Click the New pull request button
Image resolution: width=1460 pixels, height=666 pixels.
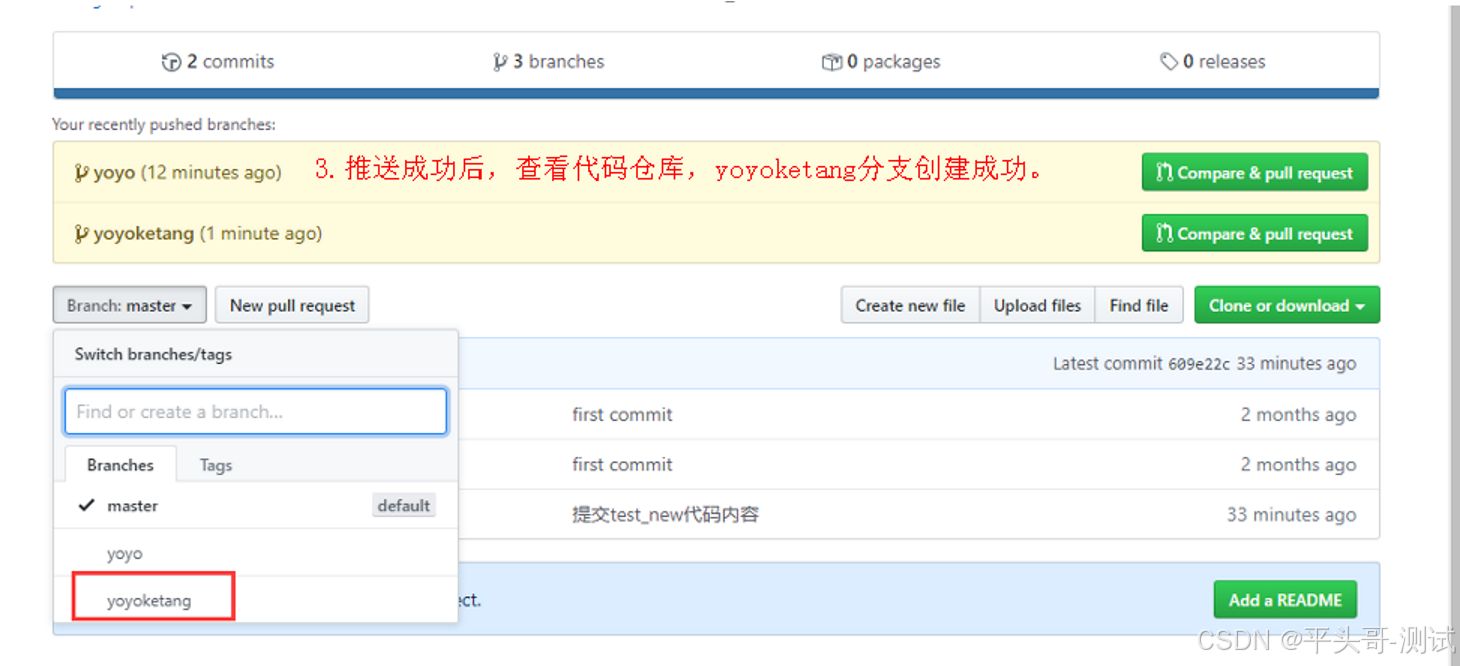(292, 305)
